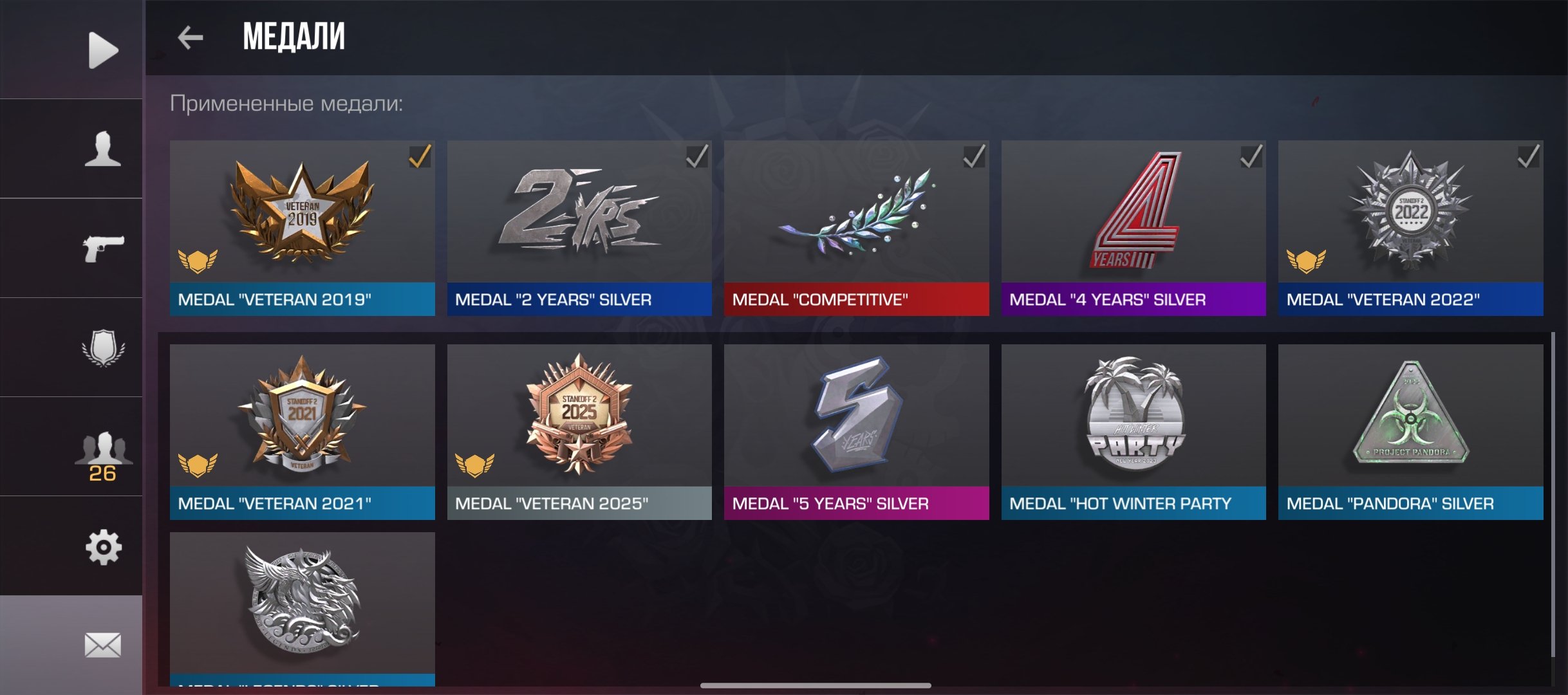Toggle checkmark on Veteran 2022 medal
Image resolution: width=1568 pixels, height=695 pixels.
(x=1529, y=156)
